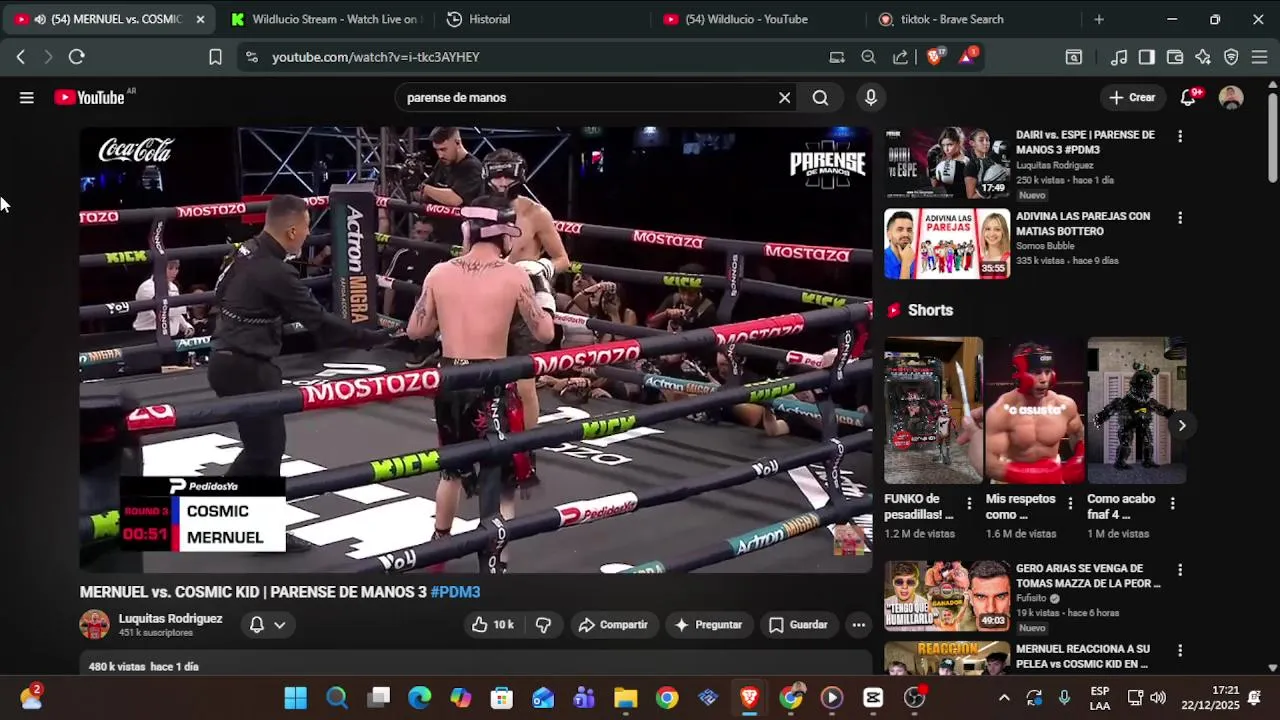Screen dimensions: 1280x720
Task: Click the Compartir button
Action: coord(613,624)
